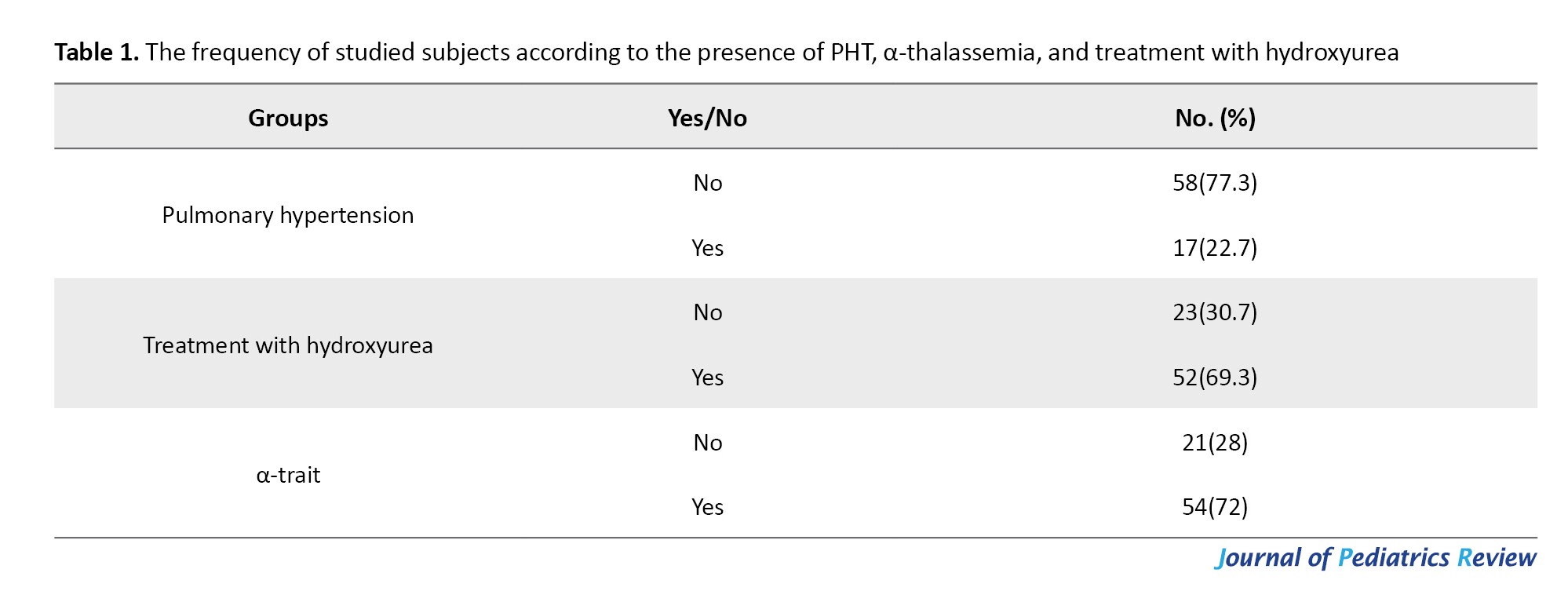This screenshot has height=602, width=1568.
Task: Select the 23(30.7) value cell
Action: (1215, 312)
